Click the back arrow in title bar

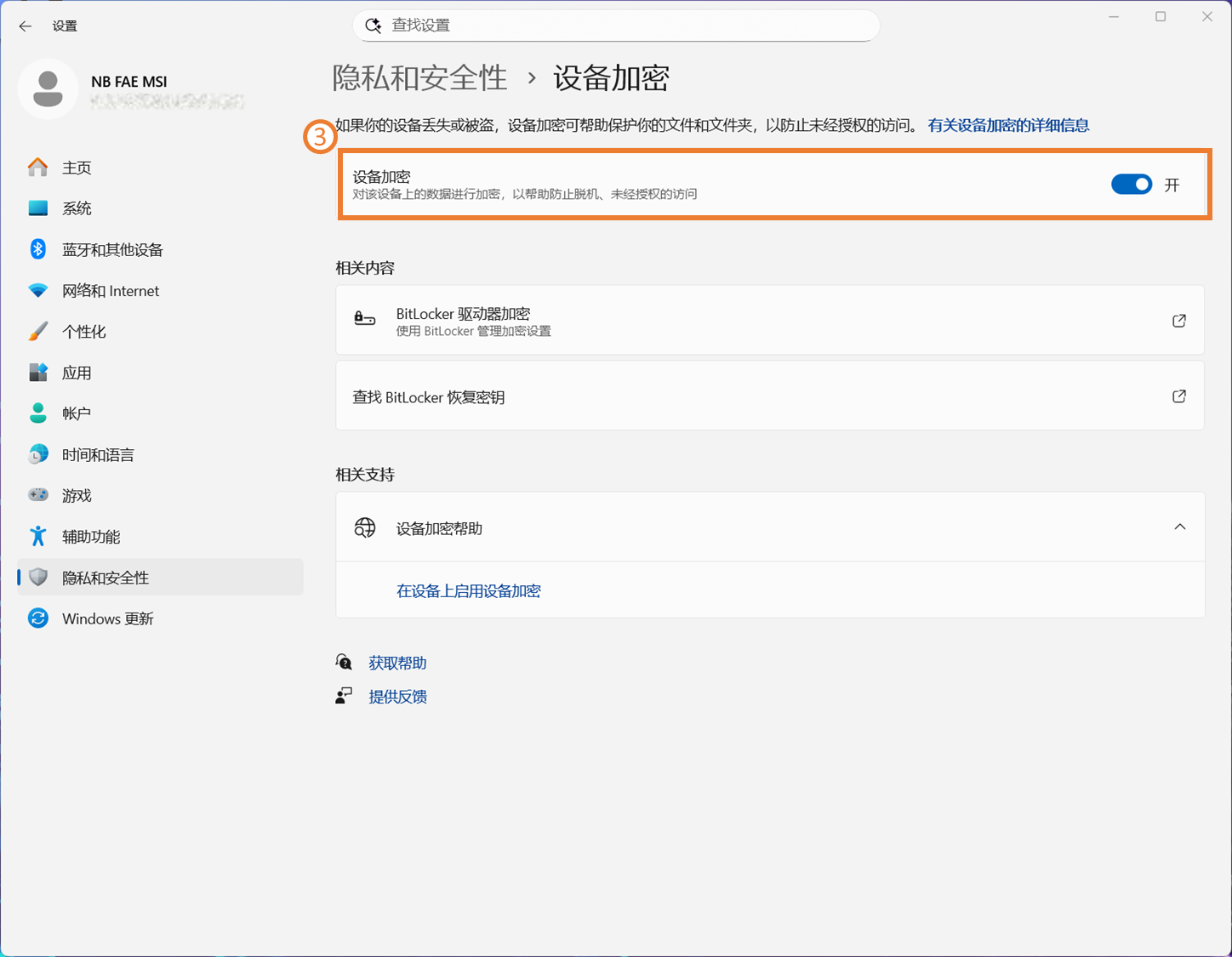26,26
